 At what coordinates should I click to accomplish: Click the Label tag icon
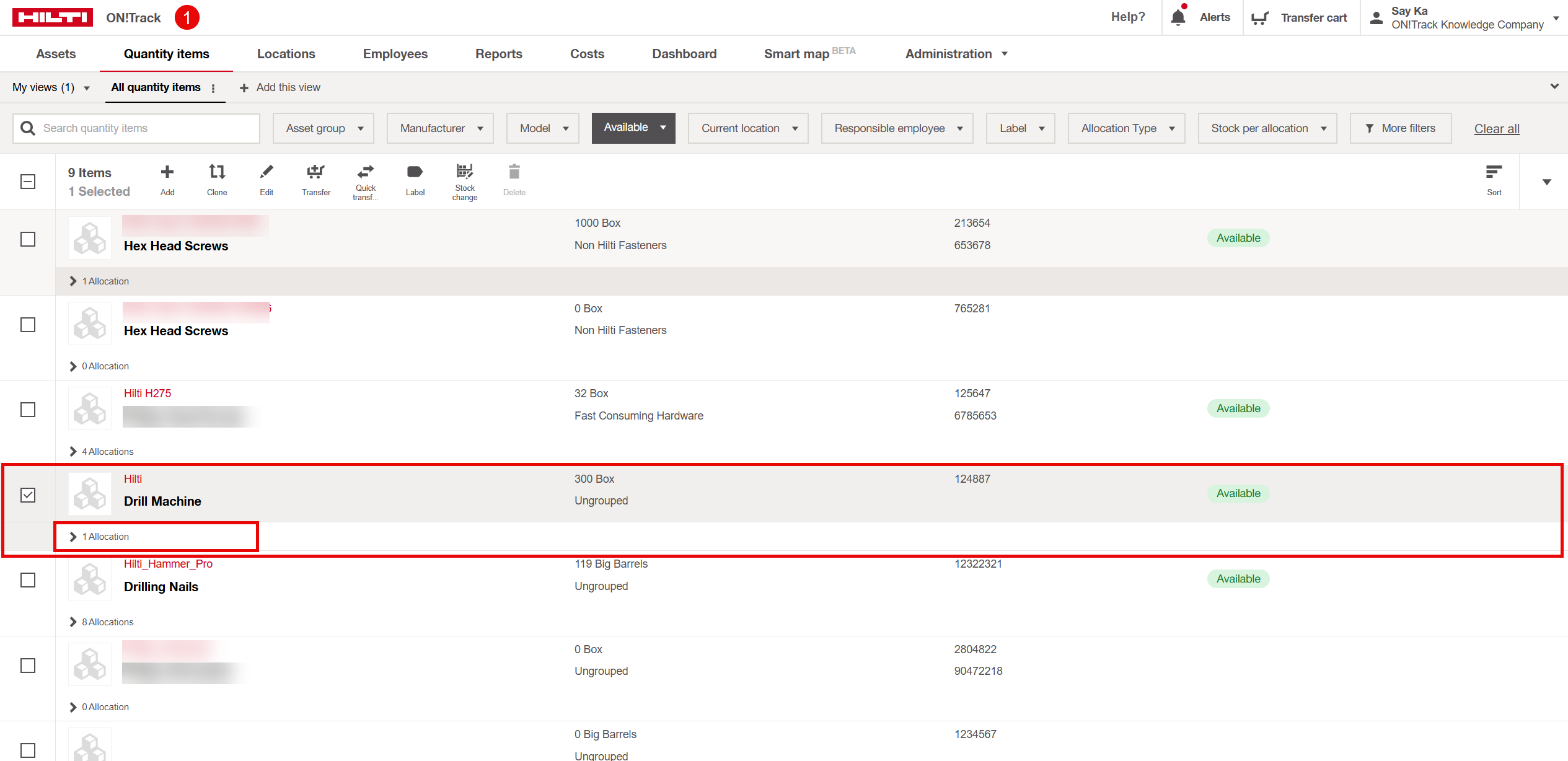(x=415, y=172)
